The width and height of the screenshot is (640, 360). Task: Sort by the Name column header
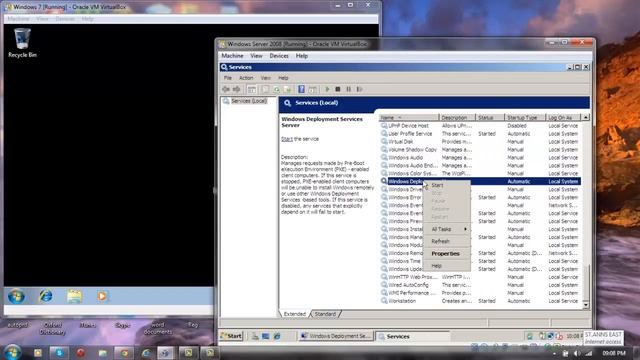pyautogui.click(x=409, y=118)
